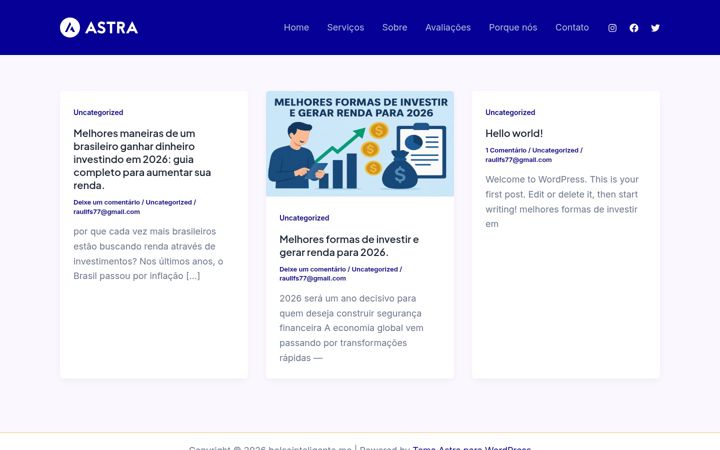Click Uncategorized label below the featured image
720x450 pixels.
tap(304, 218)
